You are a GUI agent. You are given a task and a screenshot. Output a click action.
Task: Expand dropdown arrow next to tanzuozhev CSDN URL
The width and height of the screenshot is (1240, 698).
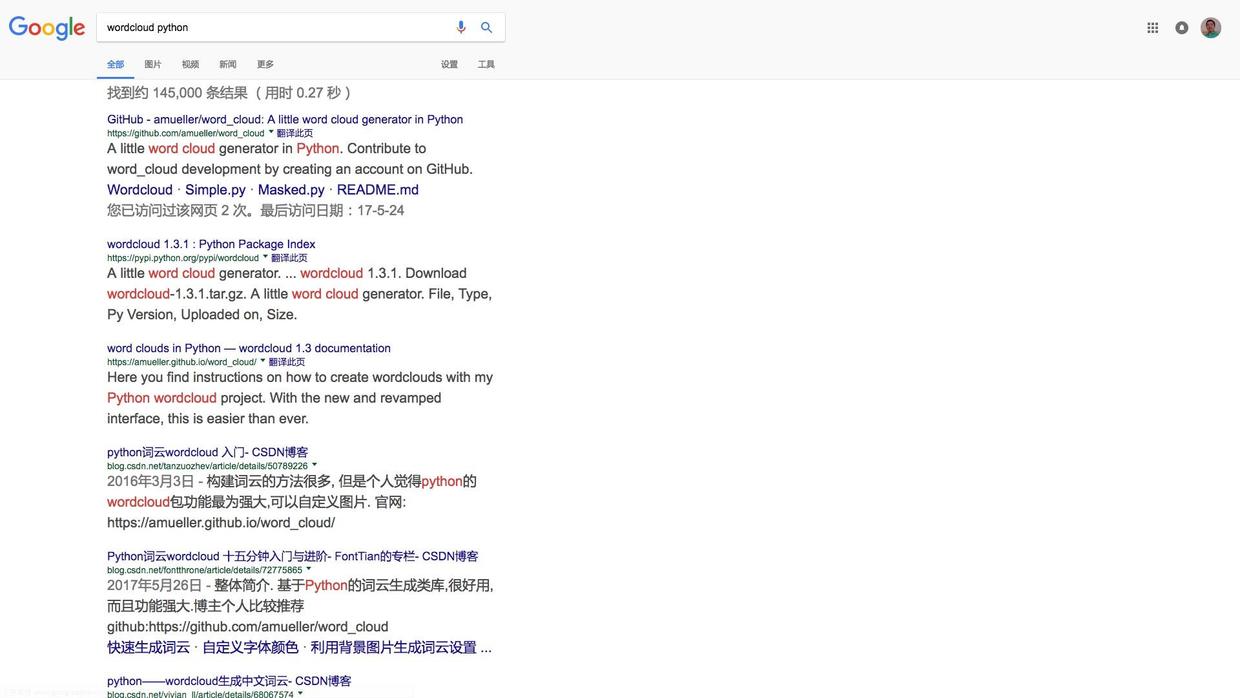pos(314,465)
